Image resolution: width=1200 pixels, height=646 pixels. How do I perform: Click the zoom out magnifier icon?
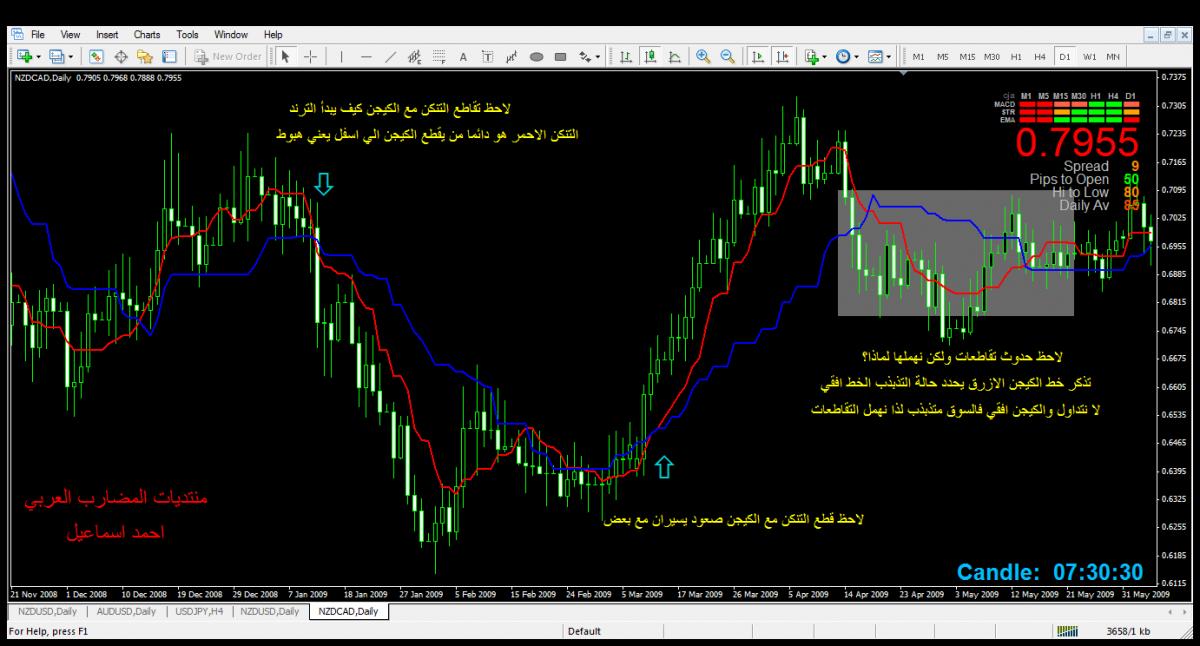[727, 57]
